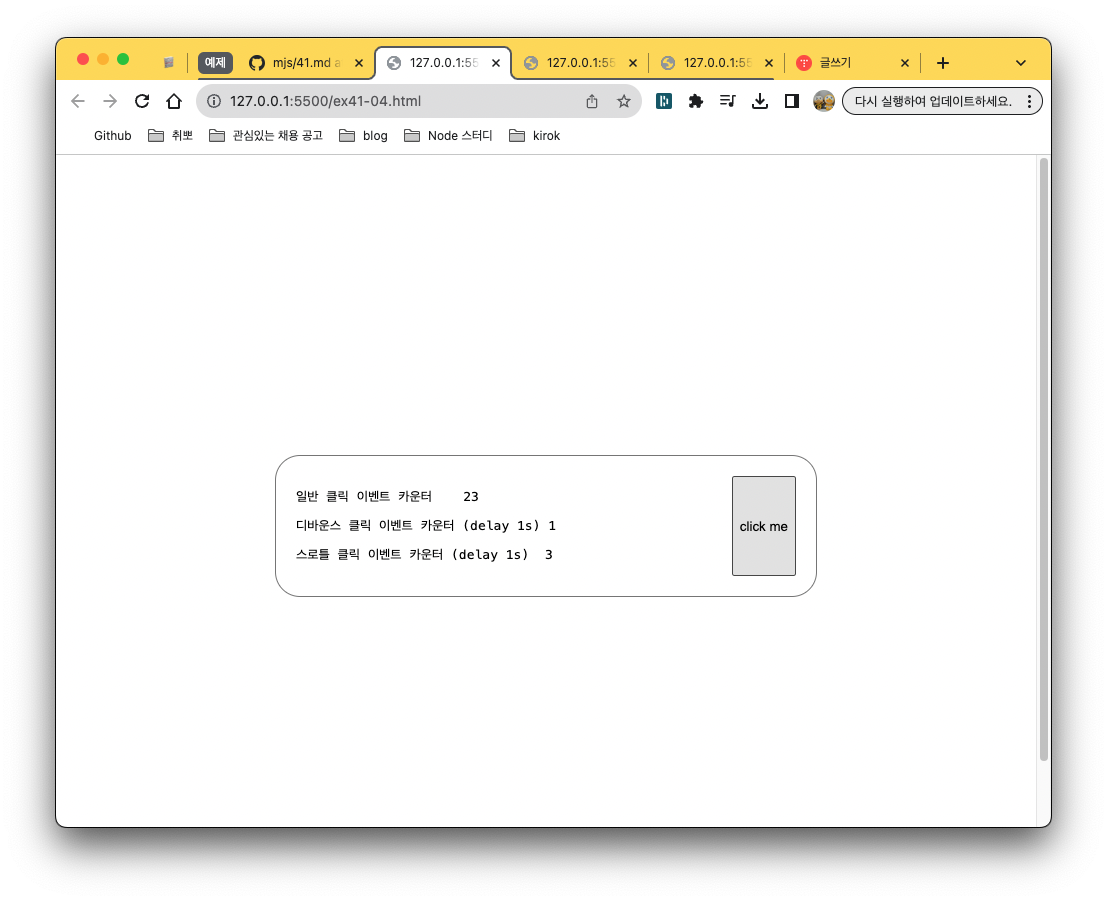1107x901 pixels.
Task: Go forward to the next page
Action: (x=109, y=101)
